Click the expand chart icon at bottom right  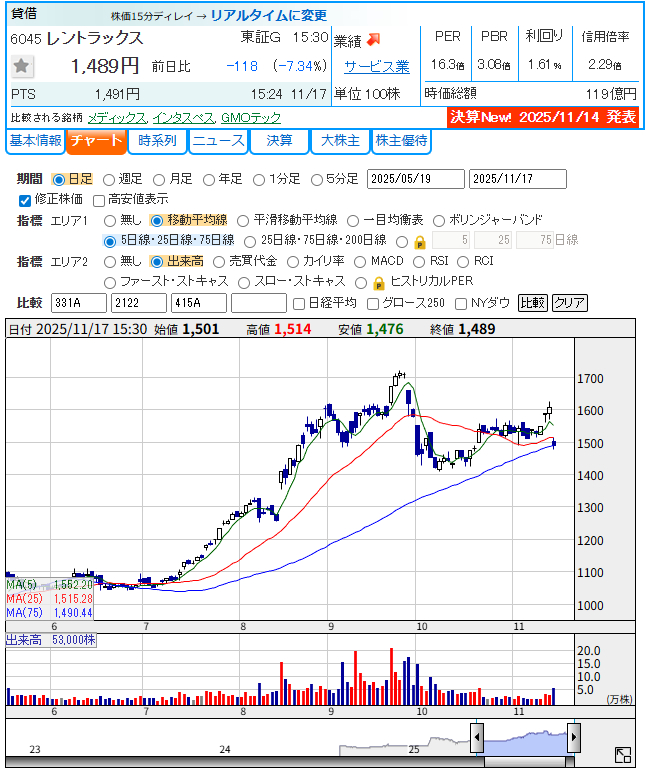tap(622, 755)
